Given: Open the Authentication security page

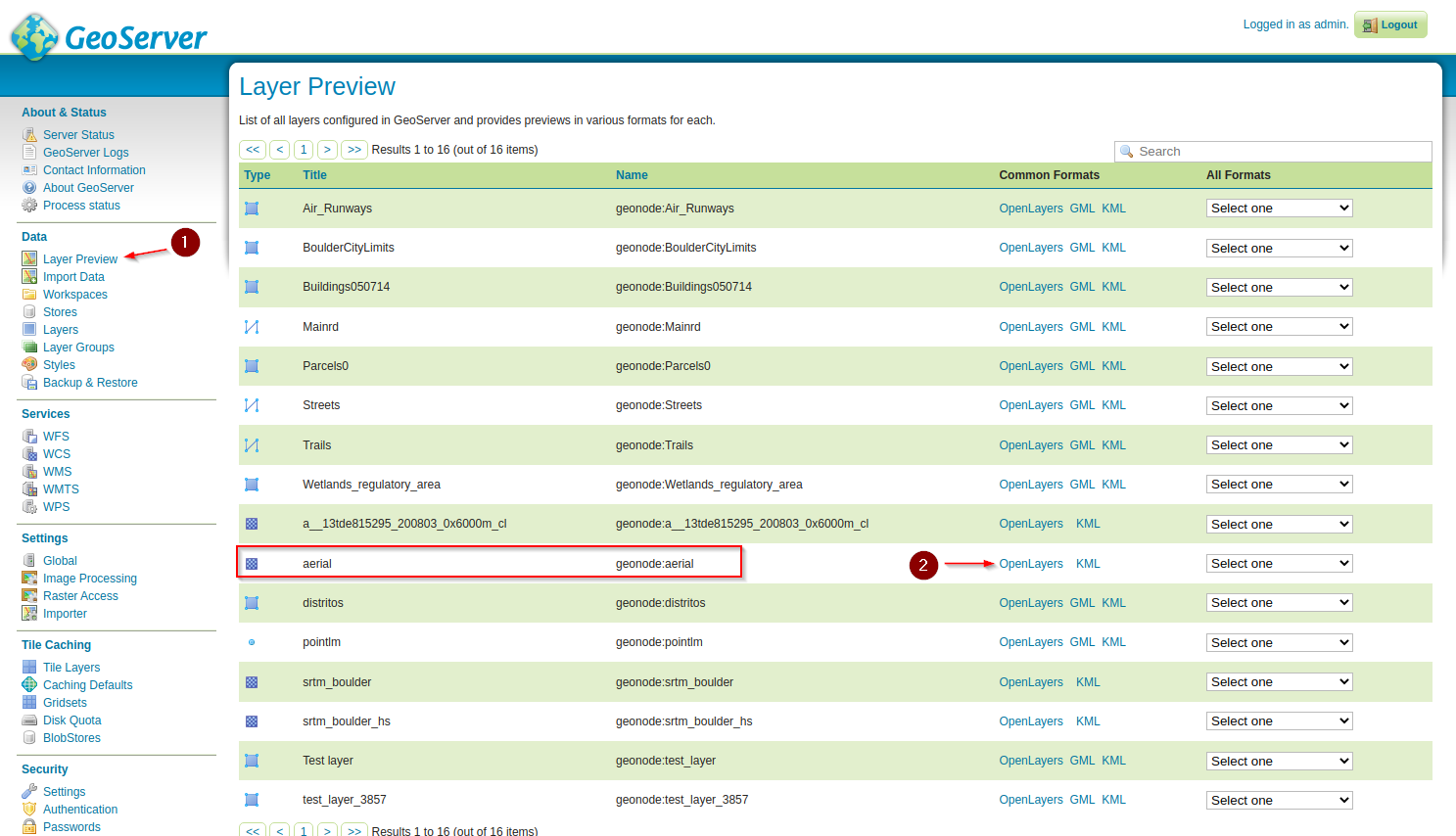Looking at the screenshot, I should pos(80,810).
